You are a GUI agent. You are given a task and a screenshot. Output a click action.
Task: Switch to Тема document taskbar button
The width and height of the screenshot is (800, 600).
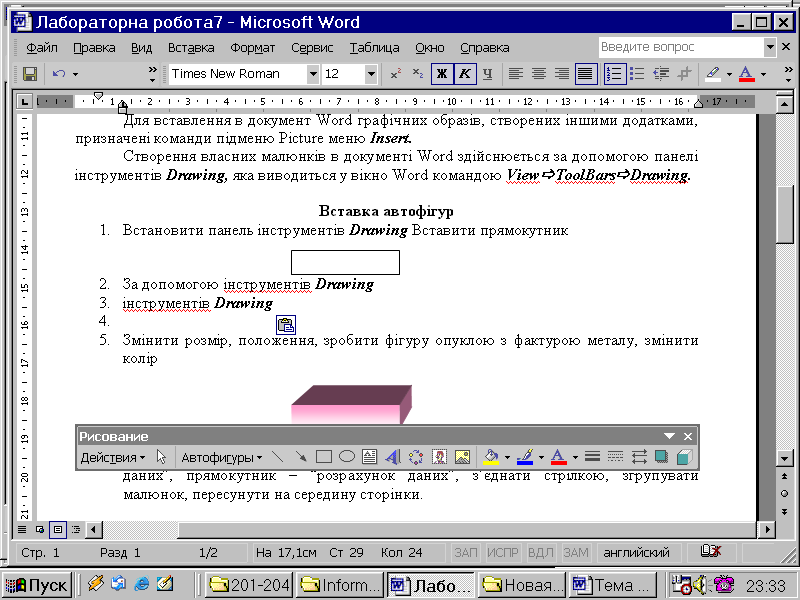(614, 585)
